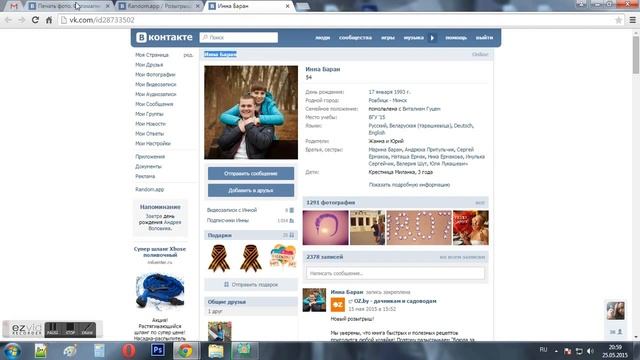Click the large profile photo
Screen dimensions: 640x360
pos(251,112)
